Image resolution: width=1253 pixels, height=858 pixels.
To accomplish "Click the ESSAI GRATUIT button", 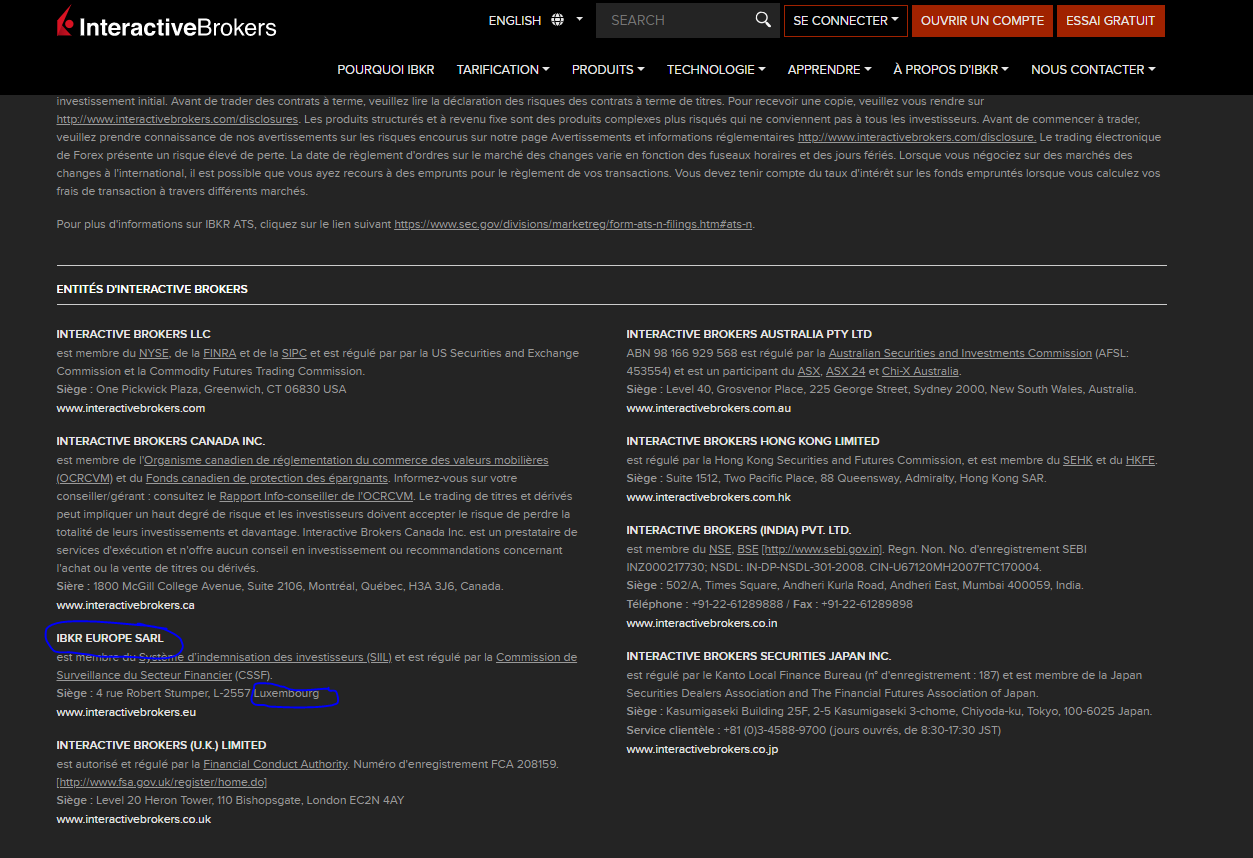I will (1110, 20).
